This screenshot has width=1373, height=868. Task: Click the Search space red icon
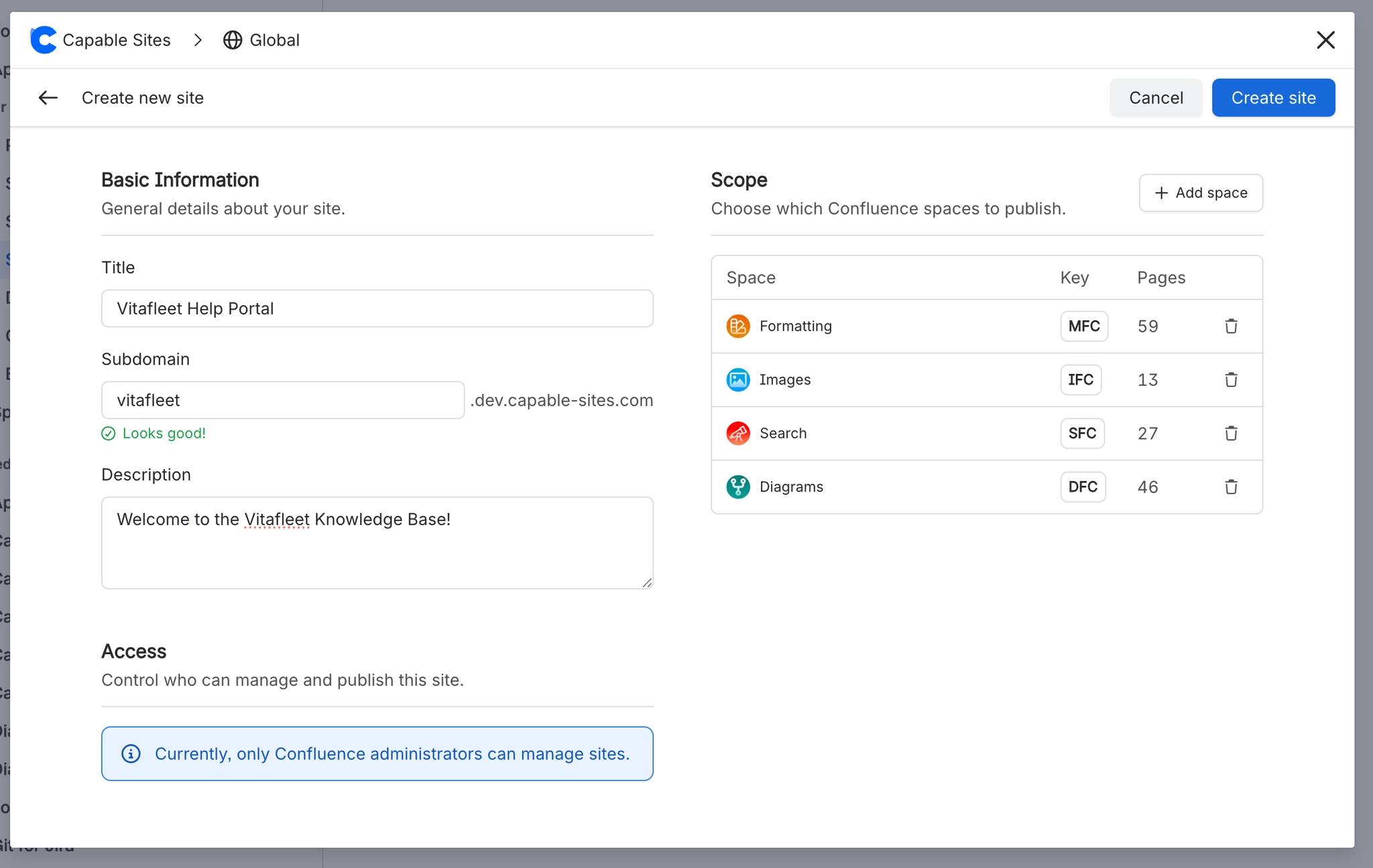click(738, 434)
